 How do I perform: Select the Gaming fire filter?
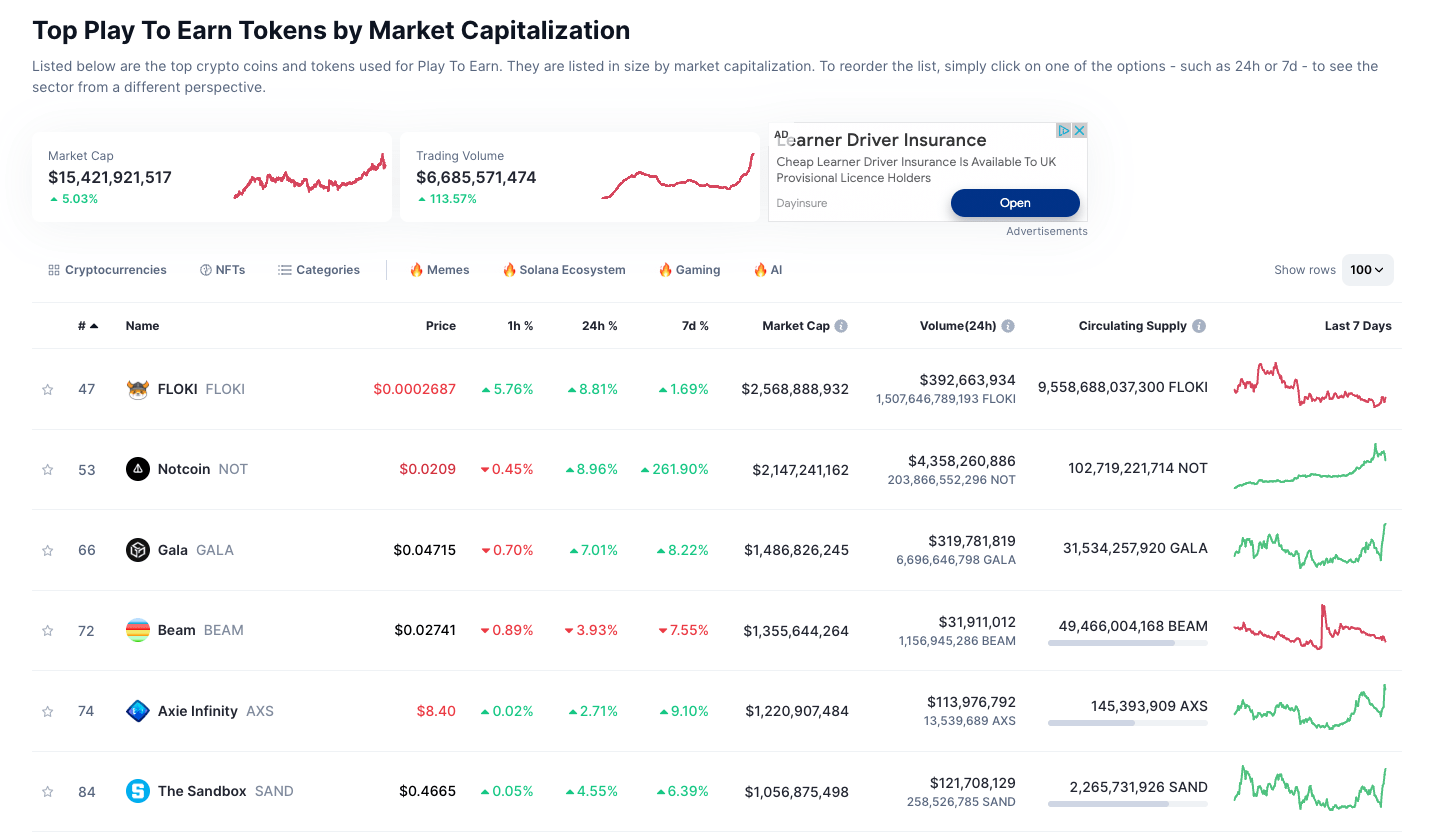pos(689,269)
